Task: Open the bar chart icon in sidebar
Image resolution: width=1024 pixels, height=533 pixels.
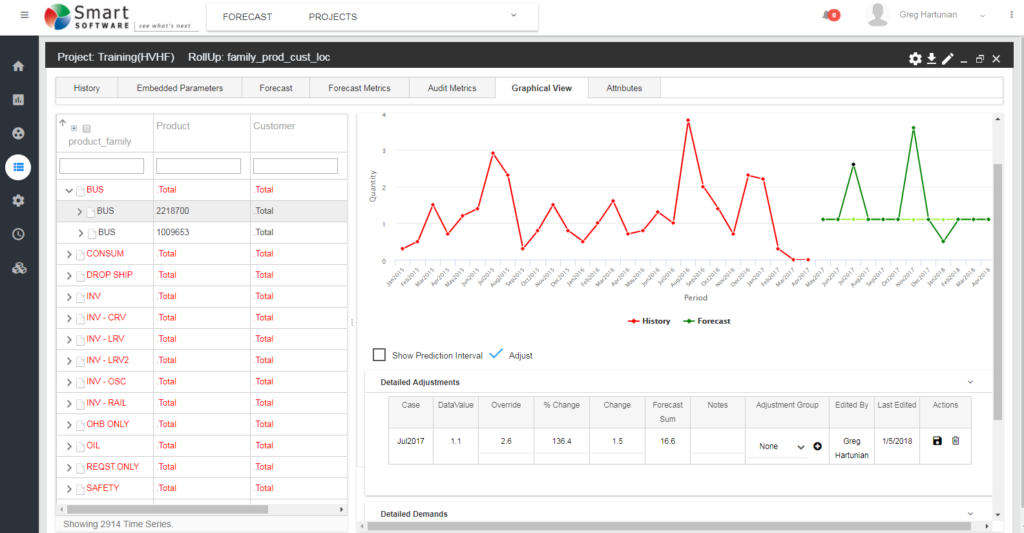Action: click(18, 100)
